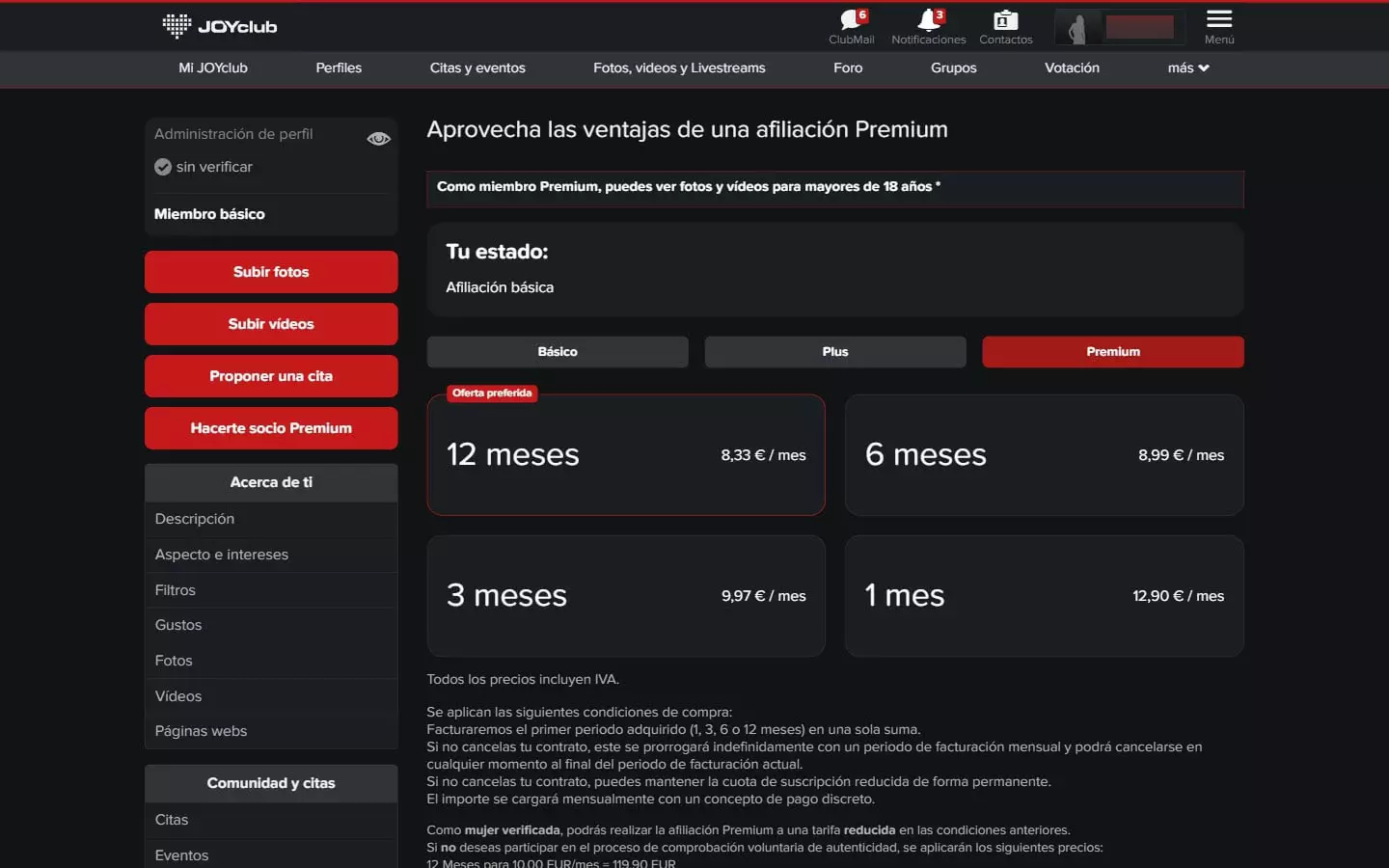Screen dimensions: 1389x868
Task: Switch to the Premium pricing tab
Action: pyautogui.click(x=1112, y=351)
